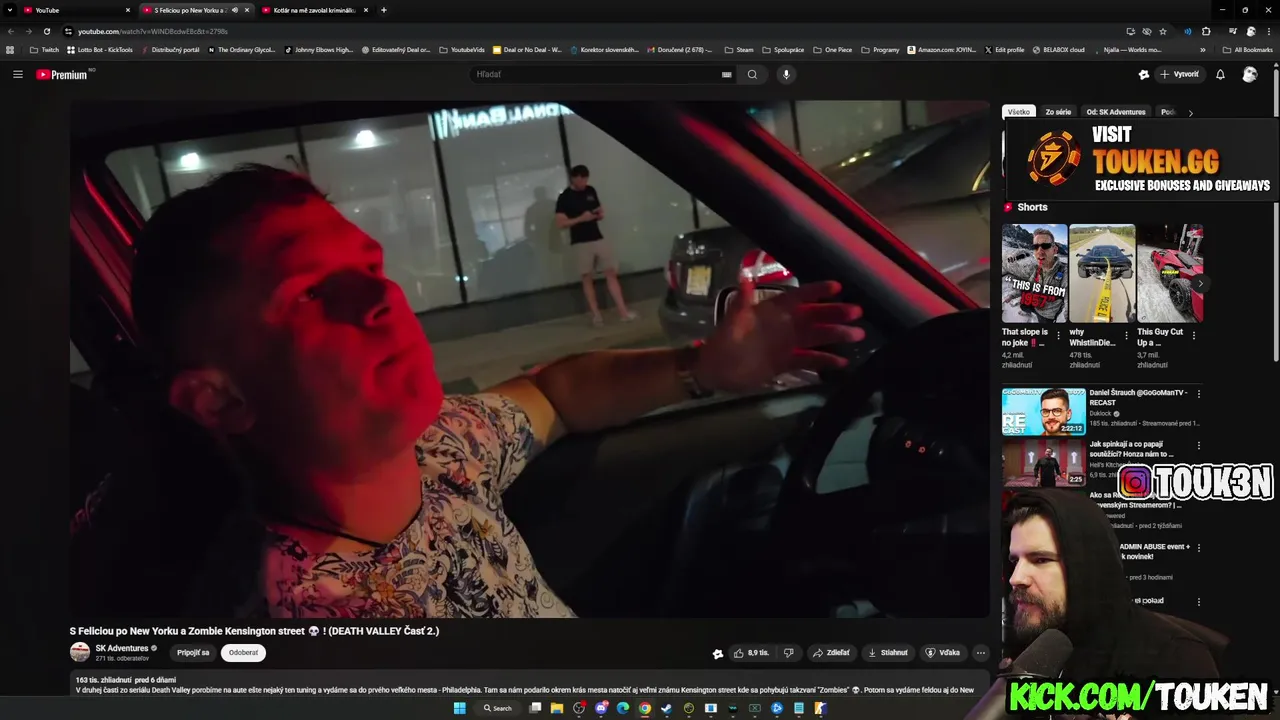
Task: Open the Windows Start button
Action: tap(460, 708)
